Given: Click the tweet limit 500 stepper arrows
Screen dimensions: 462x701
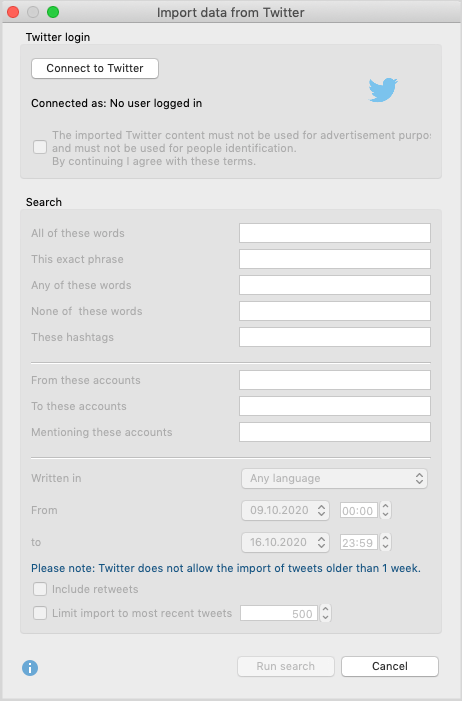Looking at the screenshot, I should pyautogui.click(x=326, y=613).
